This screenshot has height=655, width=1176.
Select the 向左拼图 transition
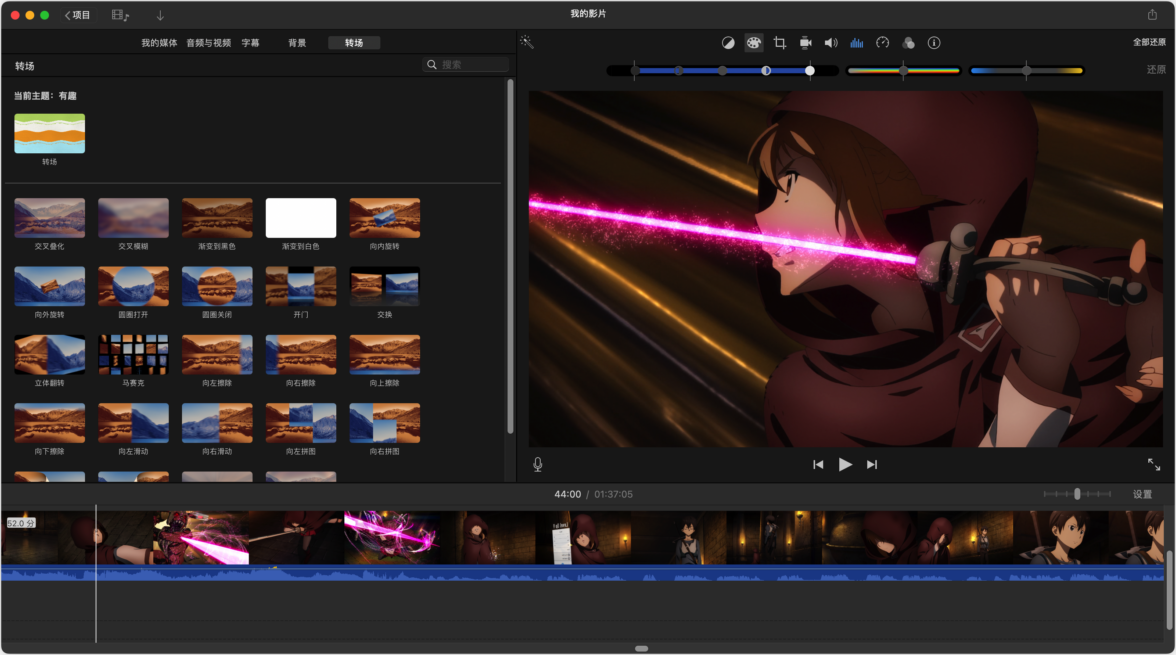[x=301, y=422]
